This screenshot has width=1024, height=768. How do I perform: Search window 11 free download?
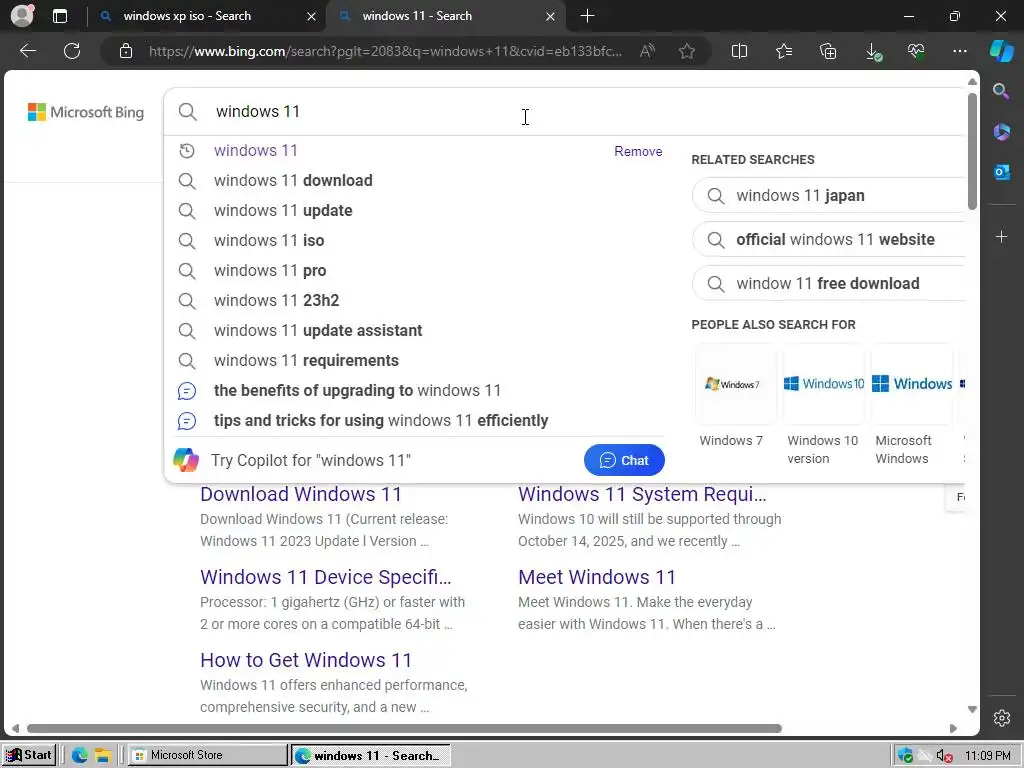click(829, 283)
